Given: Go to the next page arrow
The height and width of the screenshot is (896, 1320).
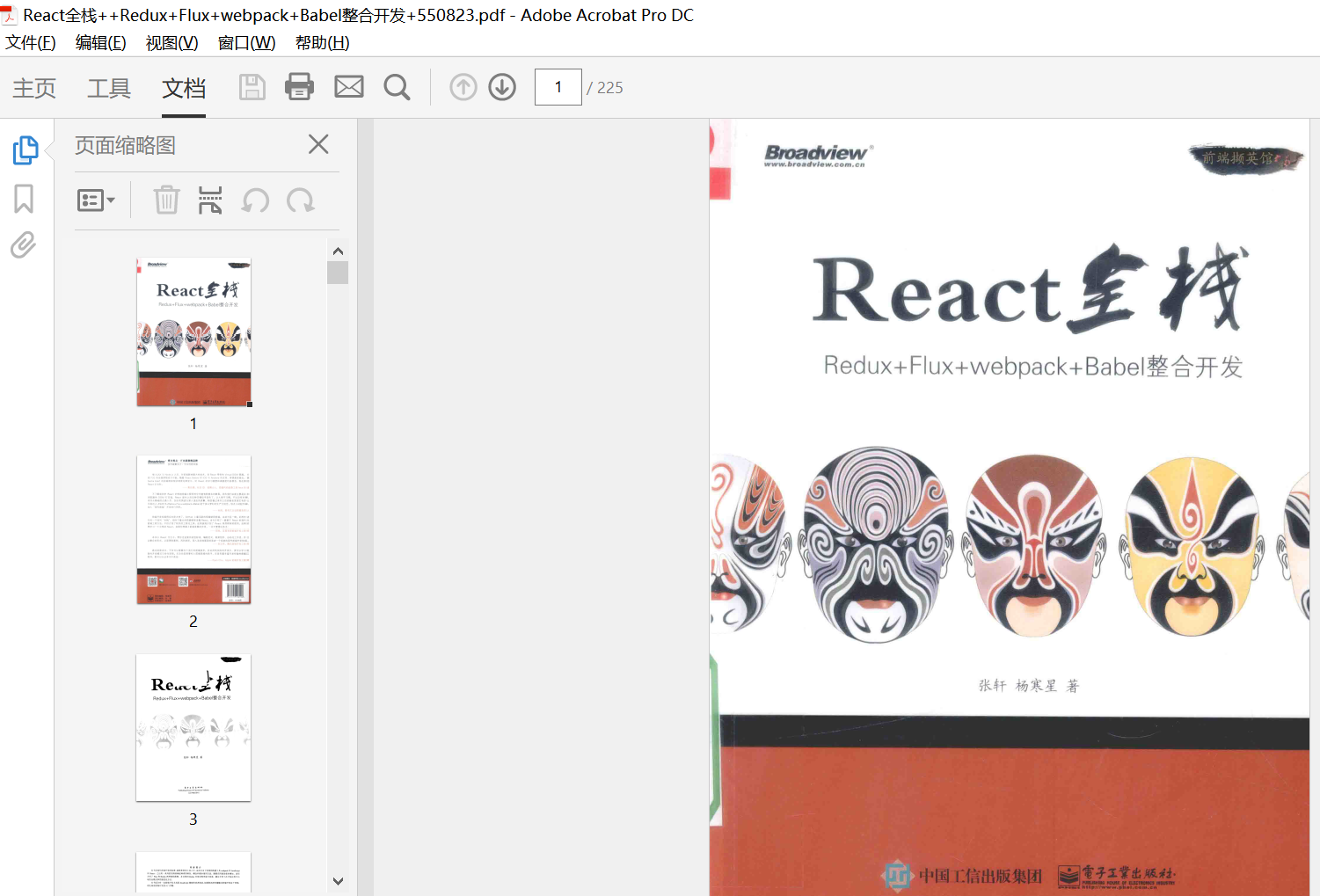Looking at the screenshot, I should tap(502, 87).
